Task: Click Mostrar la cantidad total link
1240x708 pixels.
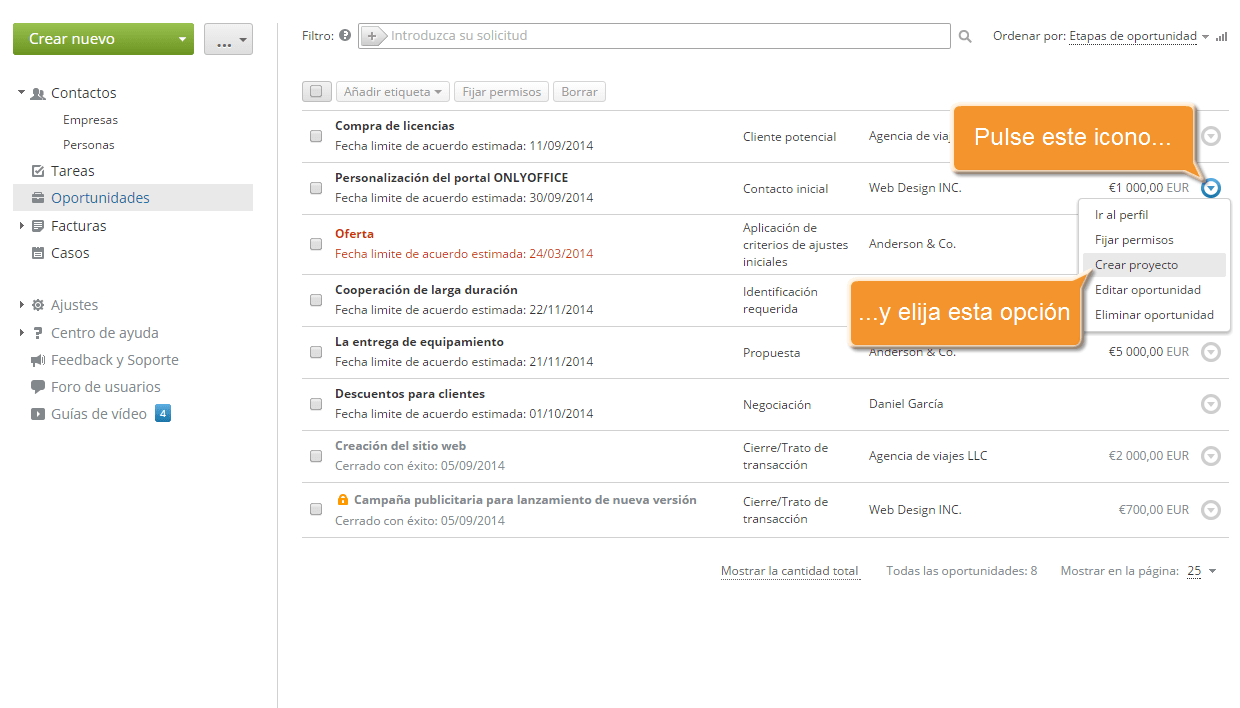Action: coord(790,571)
